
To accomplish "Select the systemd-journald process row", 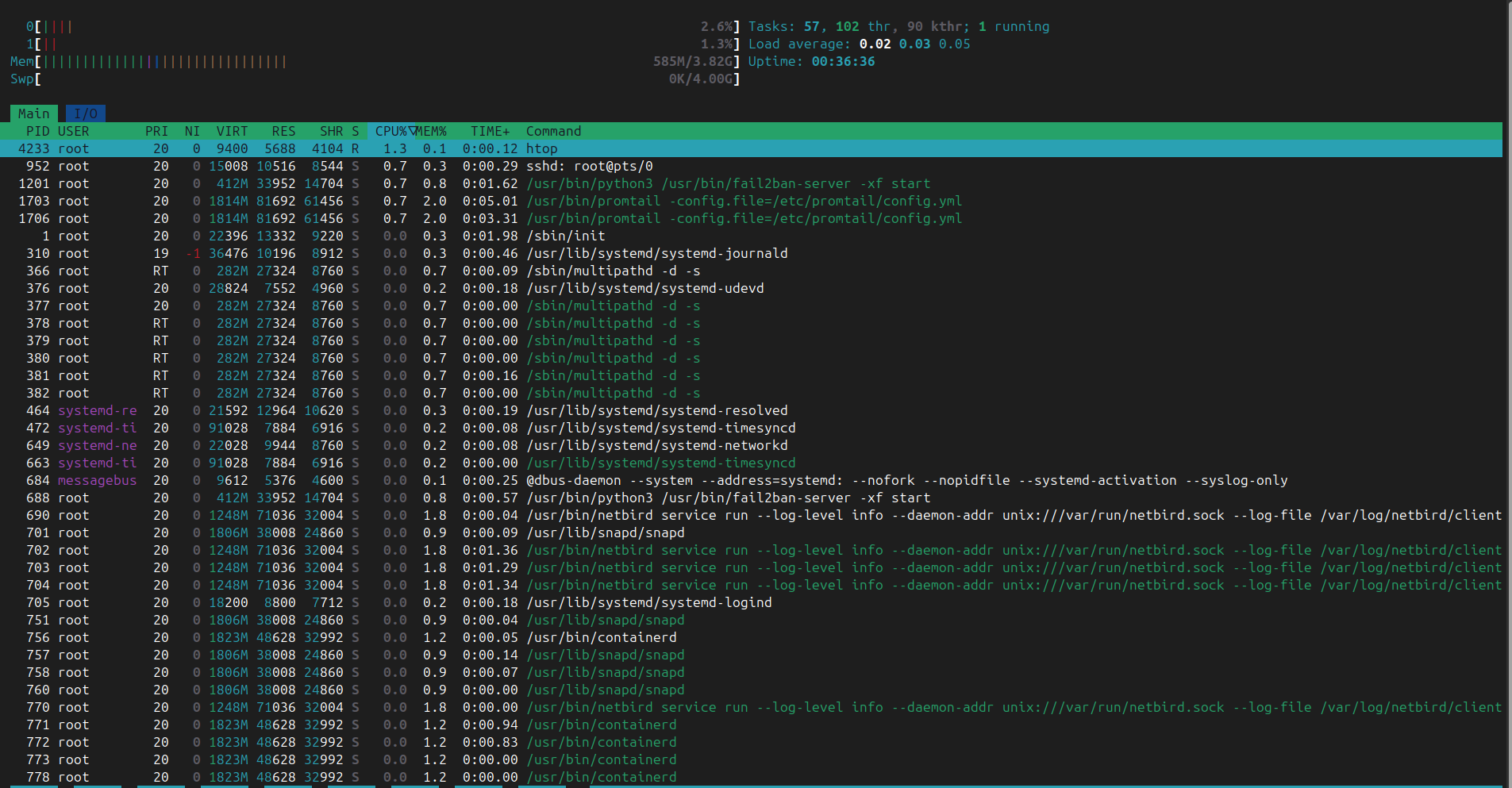I will coord(751,253).
